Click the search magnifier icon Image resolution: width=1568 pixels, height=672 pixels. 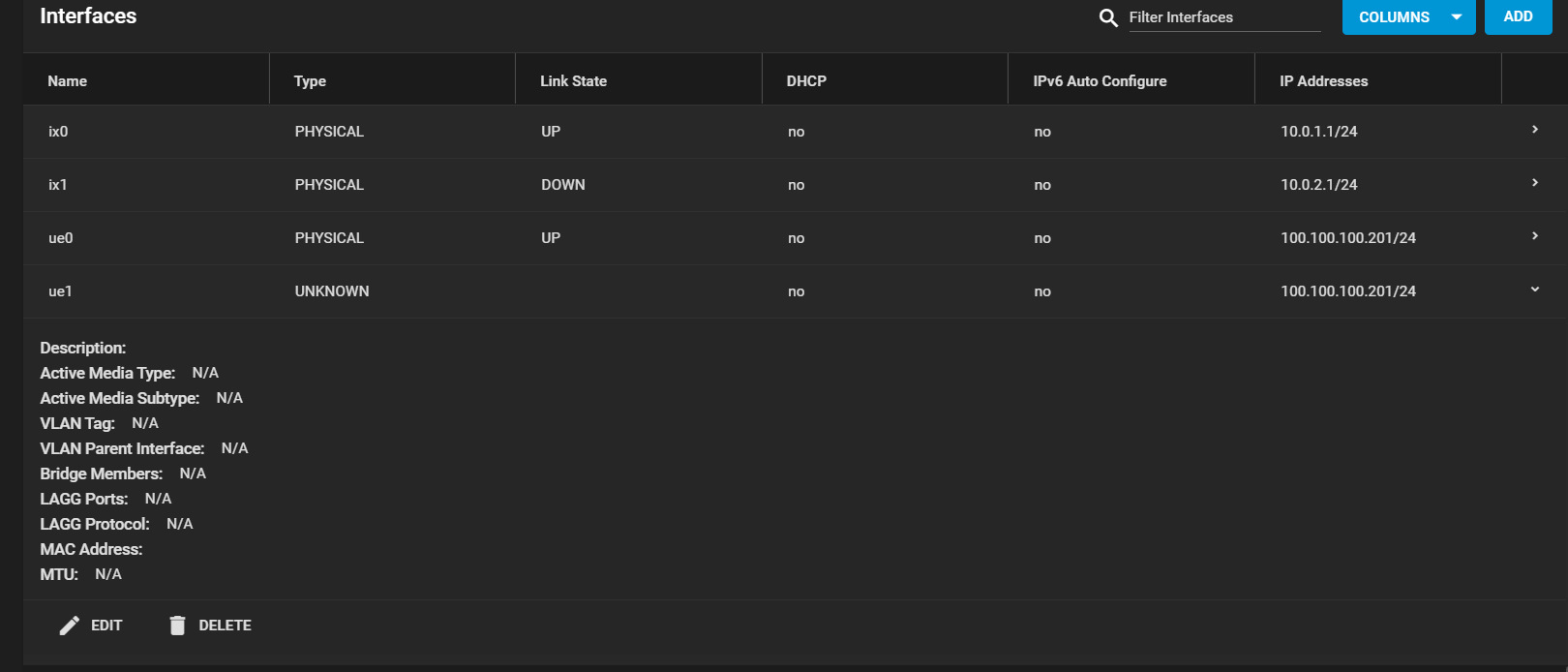[1108, 17]
